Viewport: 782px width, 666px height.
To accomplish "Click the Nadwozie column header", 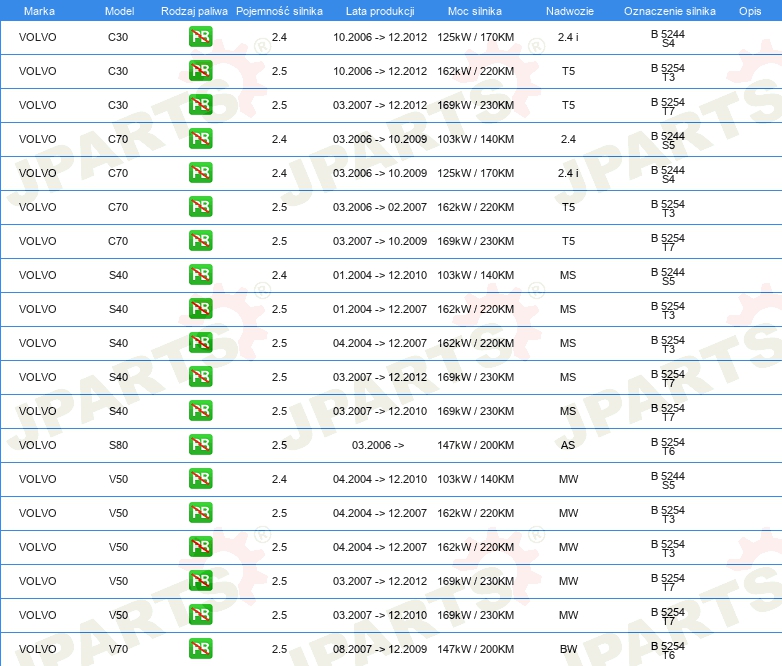I will [x=570, y=11].
